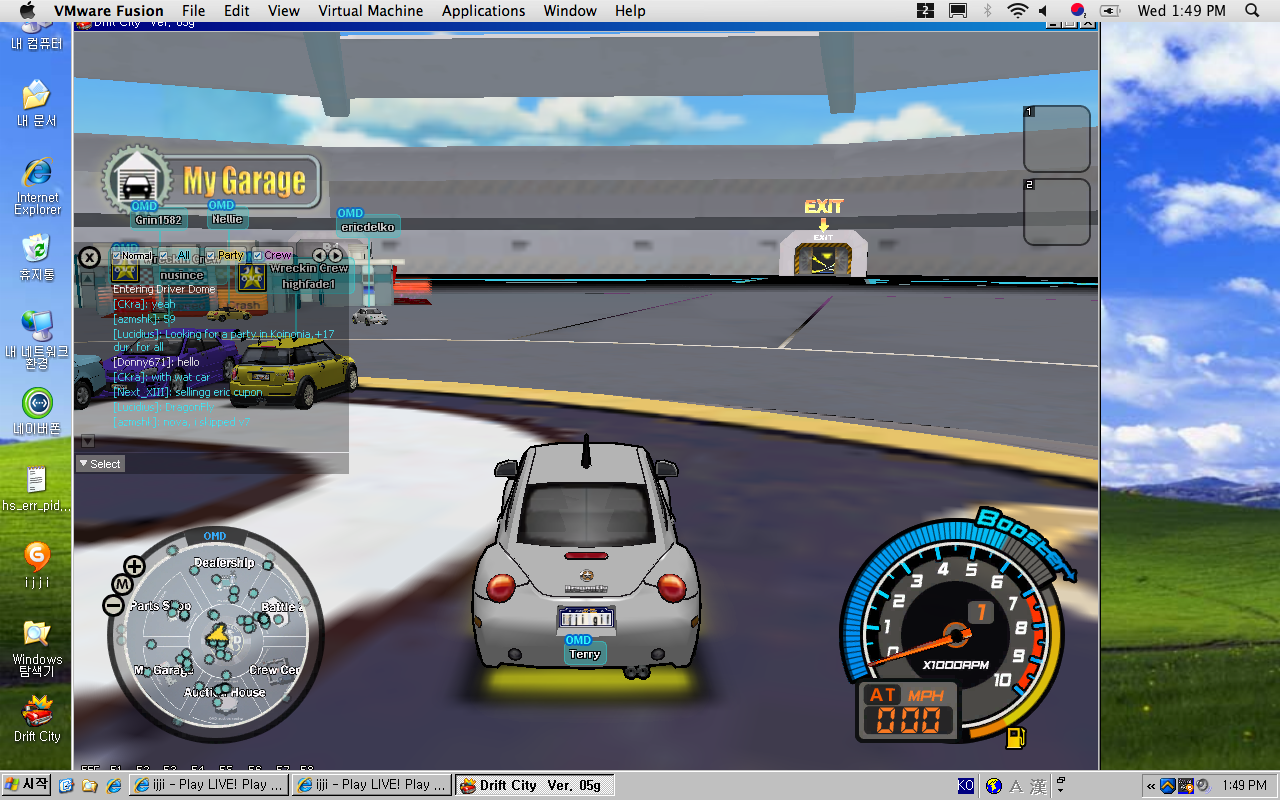The image size is (1280, 800).
Task: Switch to the second ijji taskbar window
Action: 372,785
